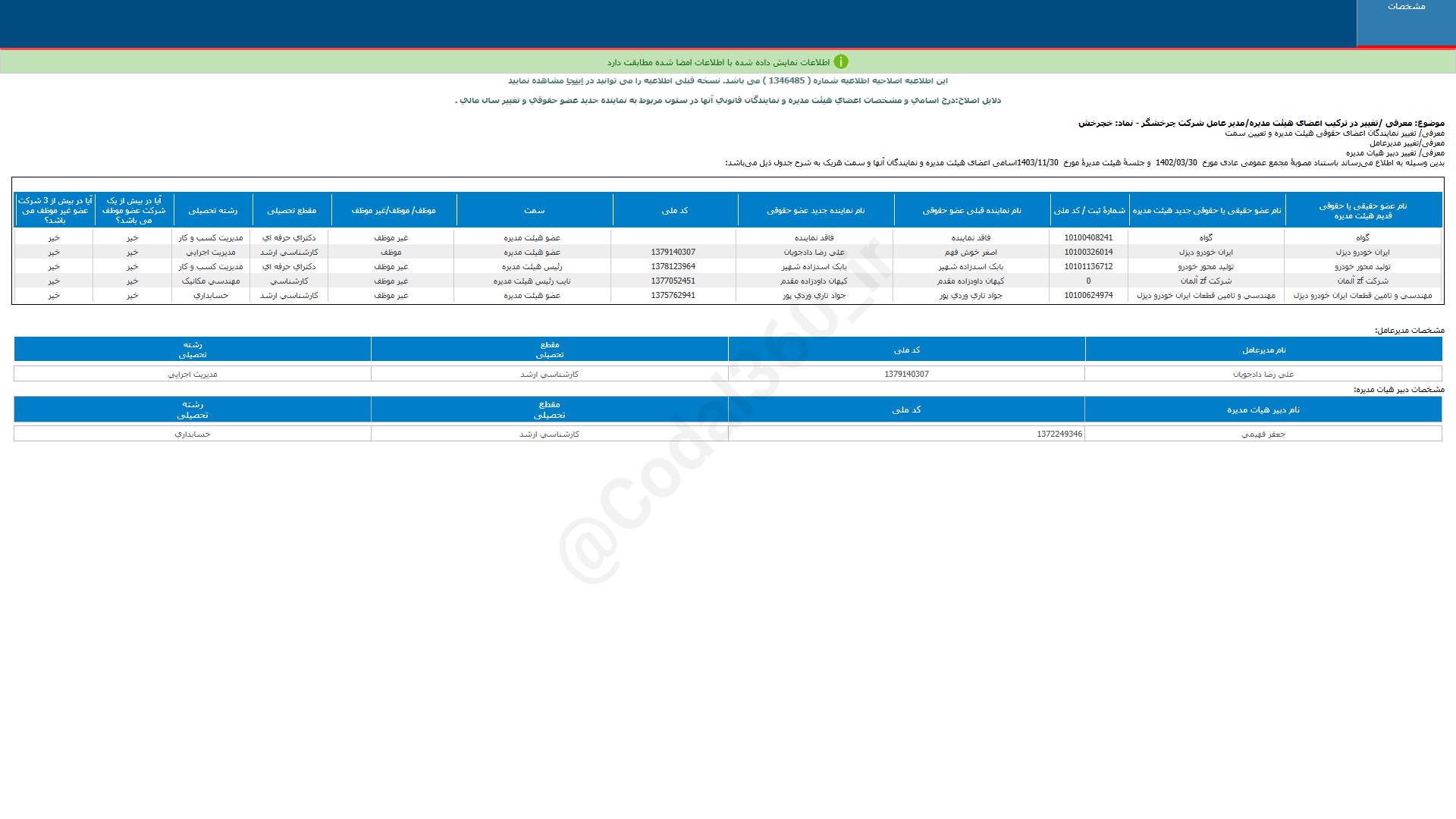
Task: Click date 1402/03/30 in the paragraph
Action: click(x=1176, y=163)
